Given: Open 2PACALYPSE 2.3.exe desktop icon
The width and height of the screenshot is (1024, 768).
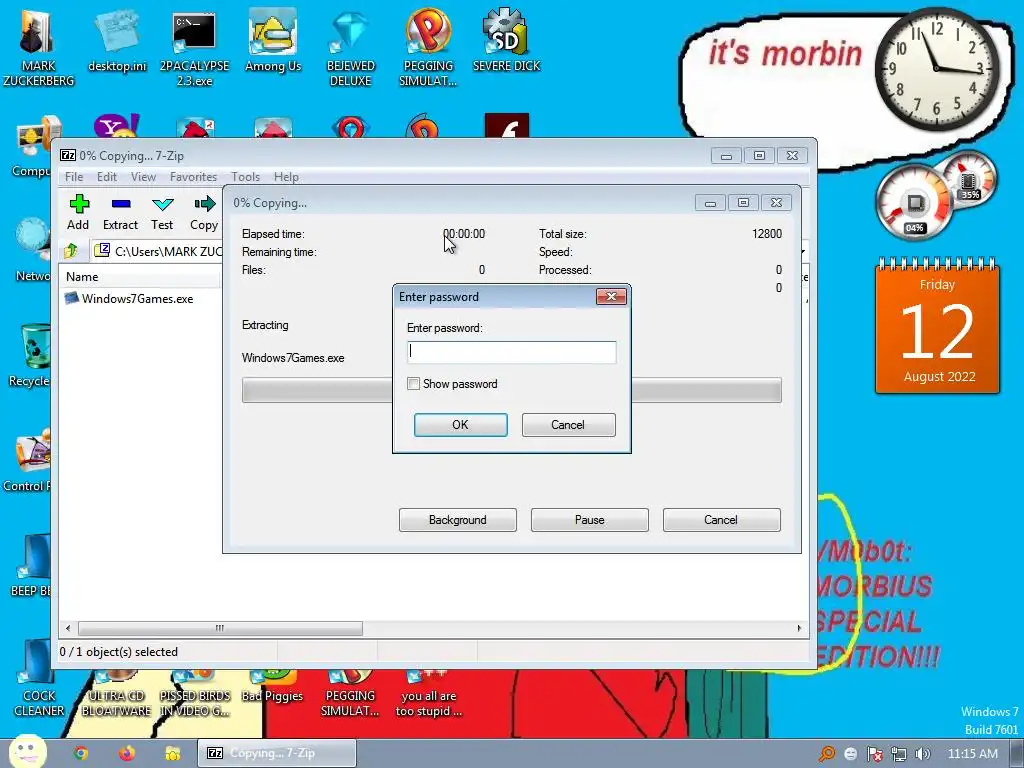Looking at the screenshot, I should 194,48.
